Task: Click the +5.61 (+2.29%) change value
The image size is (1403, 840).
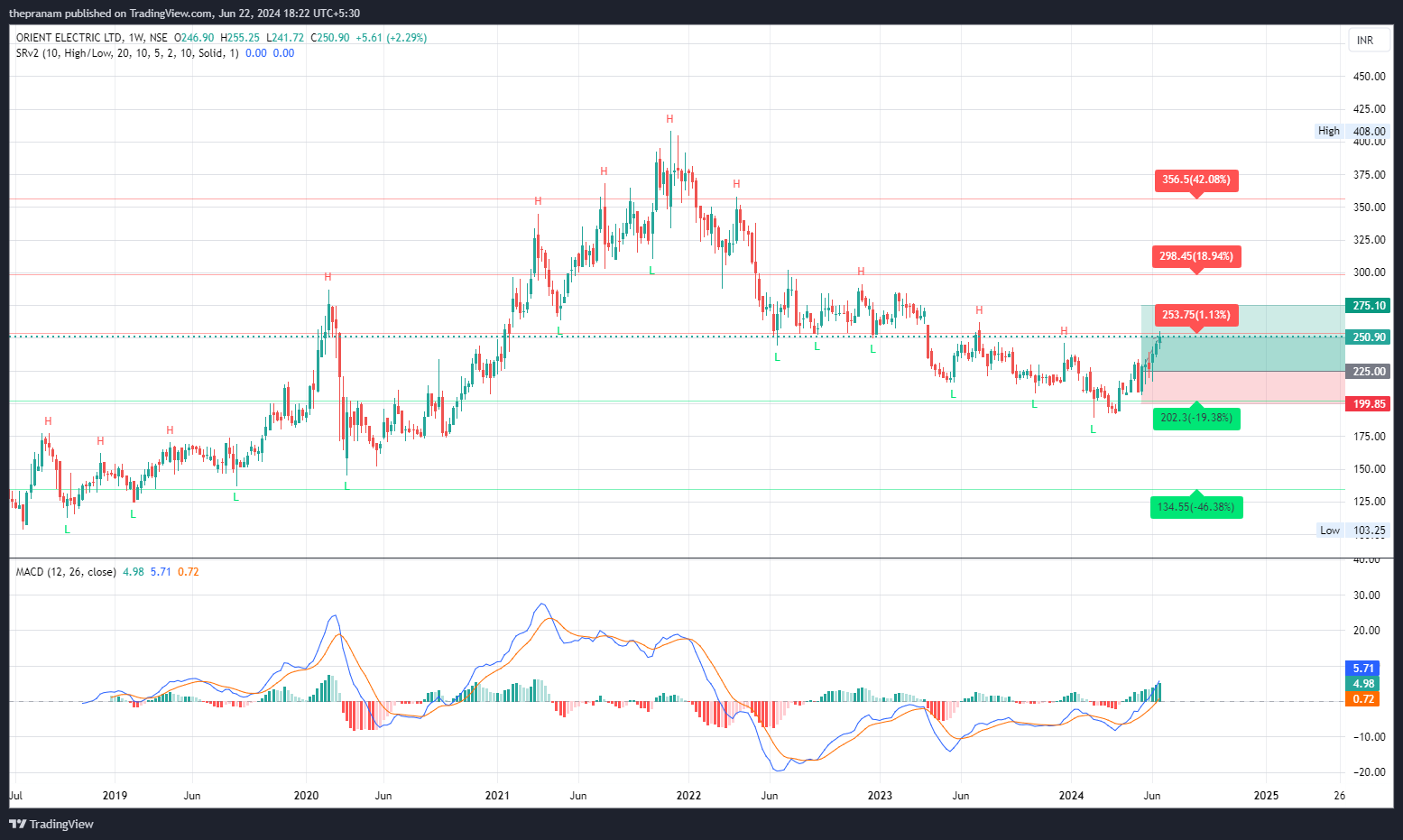Action: click(x=391, y=38)
